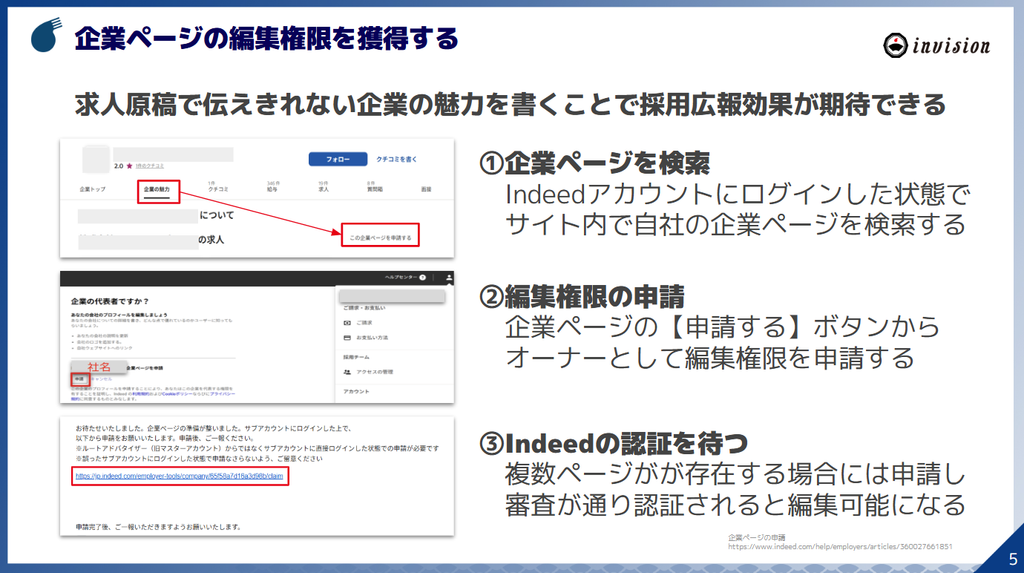Open the jp.indeed.com employer-tools claim URL
This screenshot has height=573, width=1024.
click(180, 476)
